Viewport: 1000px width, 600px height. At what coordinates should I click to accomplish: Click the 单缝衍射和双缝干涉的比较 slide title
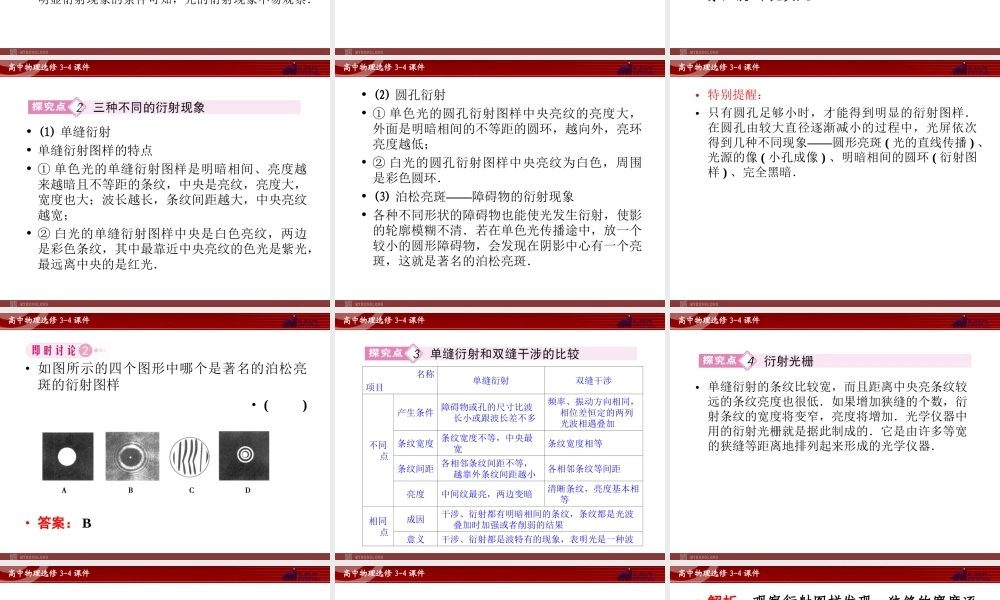pyautogui.click(x=504, y=353)
